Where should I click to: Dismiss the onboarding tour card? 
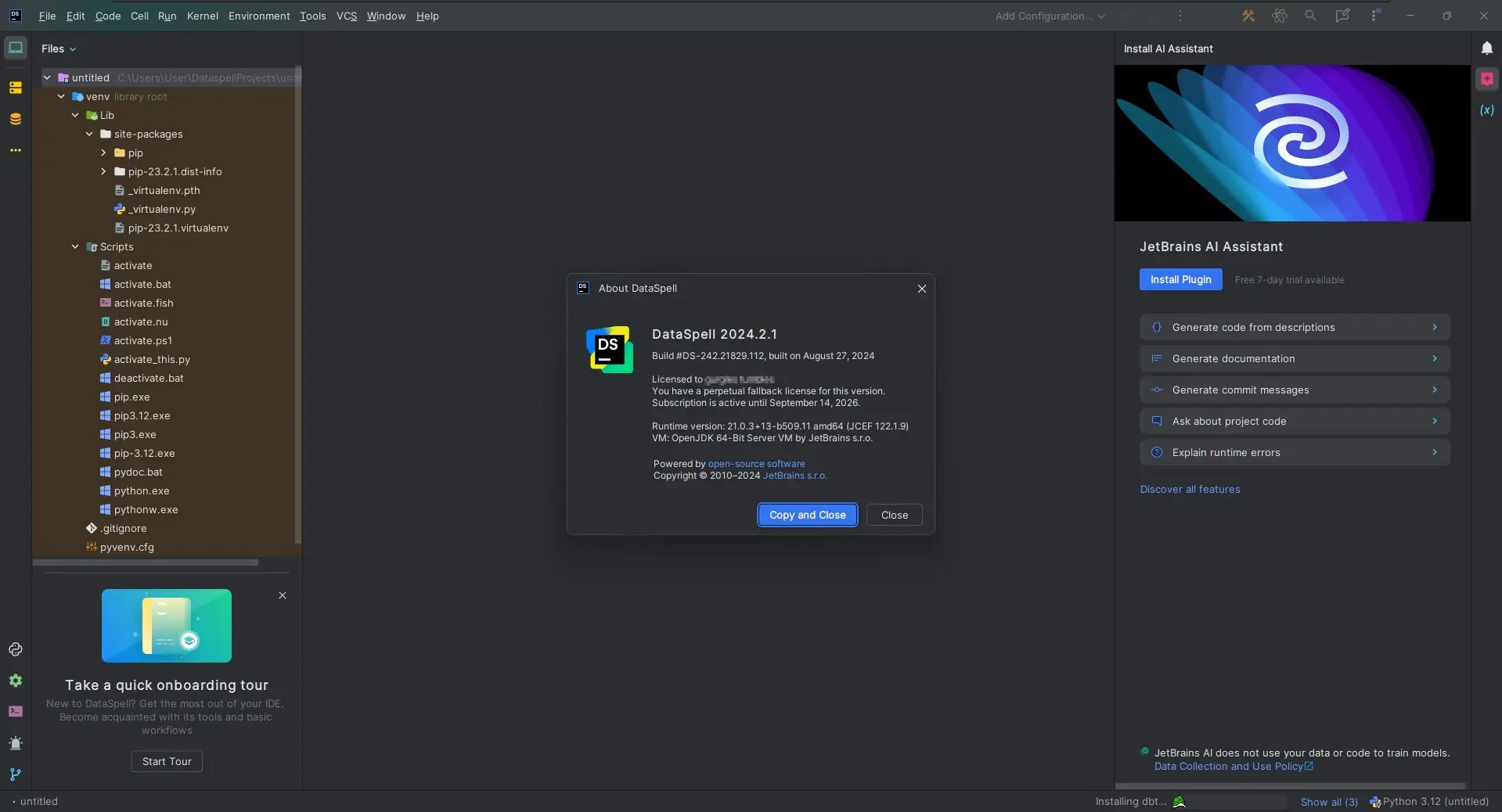point(283,595)
